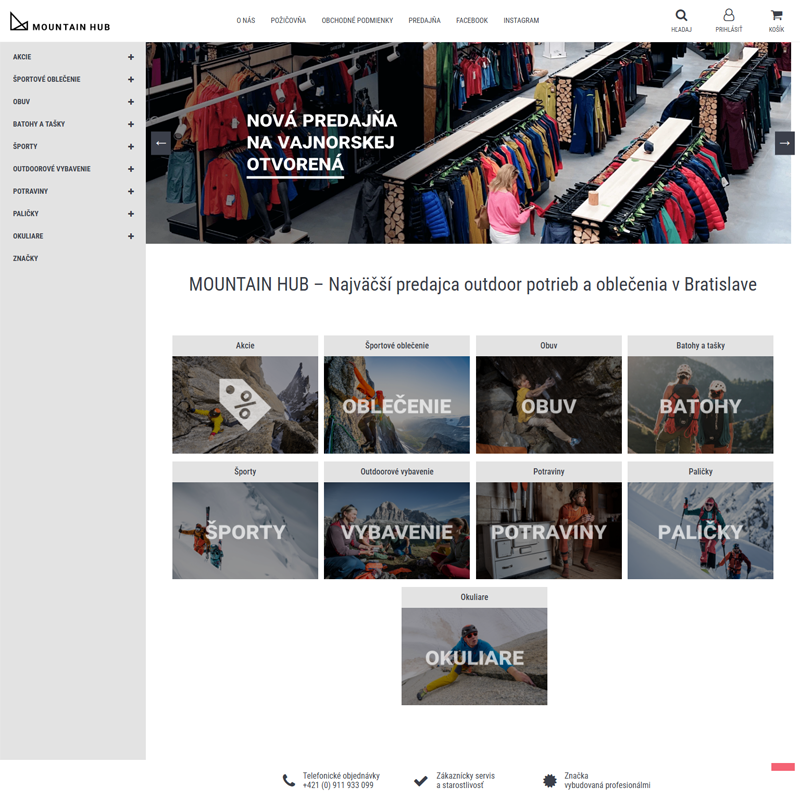This screenshot has height=800, width=800.
Task: Open the Instagram link in the top menu
Action: pos(521,20)
